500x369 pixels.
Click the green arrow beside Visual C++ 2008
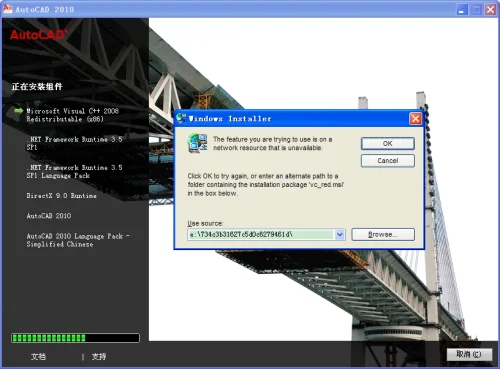(x=18, y=111)
